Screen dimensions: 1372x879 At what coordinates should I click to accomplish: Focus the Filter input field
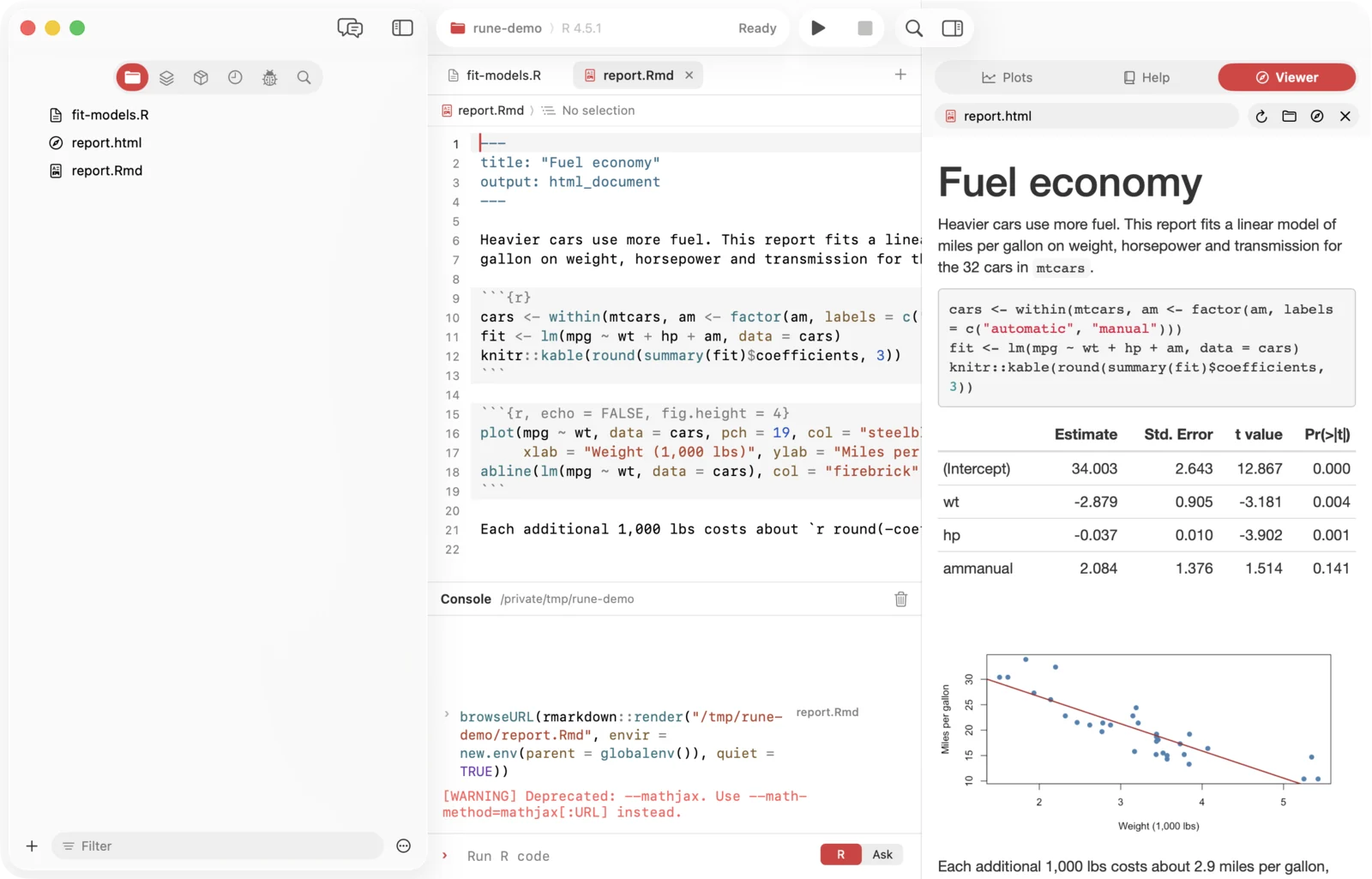[218, 846]
